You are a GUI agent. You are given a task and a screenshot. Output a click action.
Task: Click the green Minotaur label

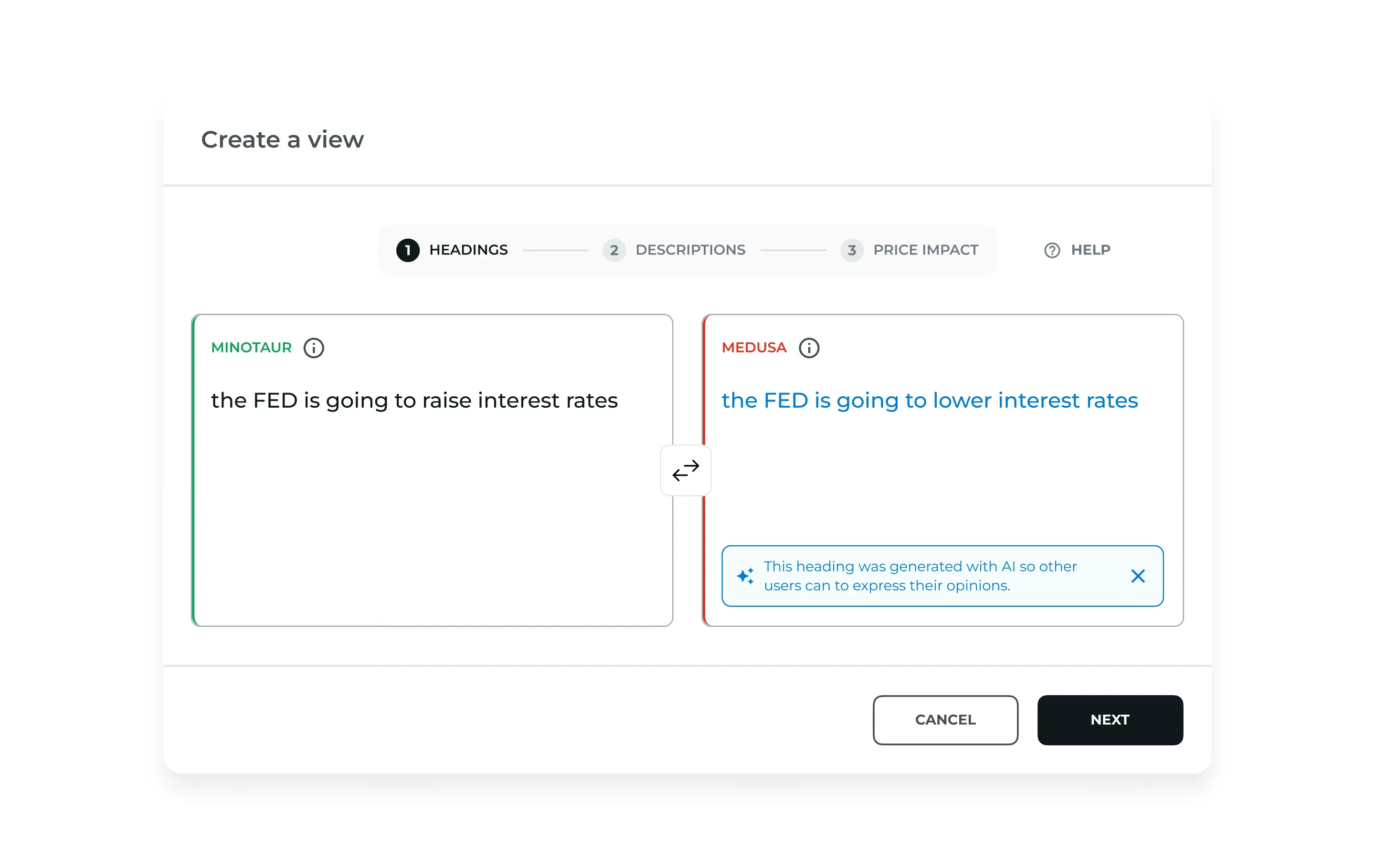(x=251, y=348)
